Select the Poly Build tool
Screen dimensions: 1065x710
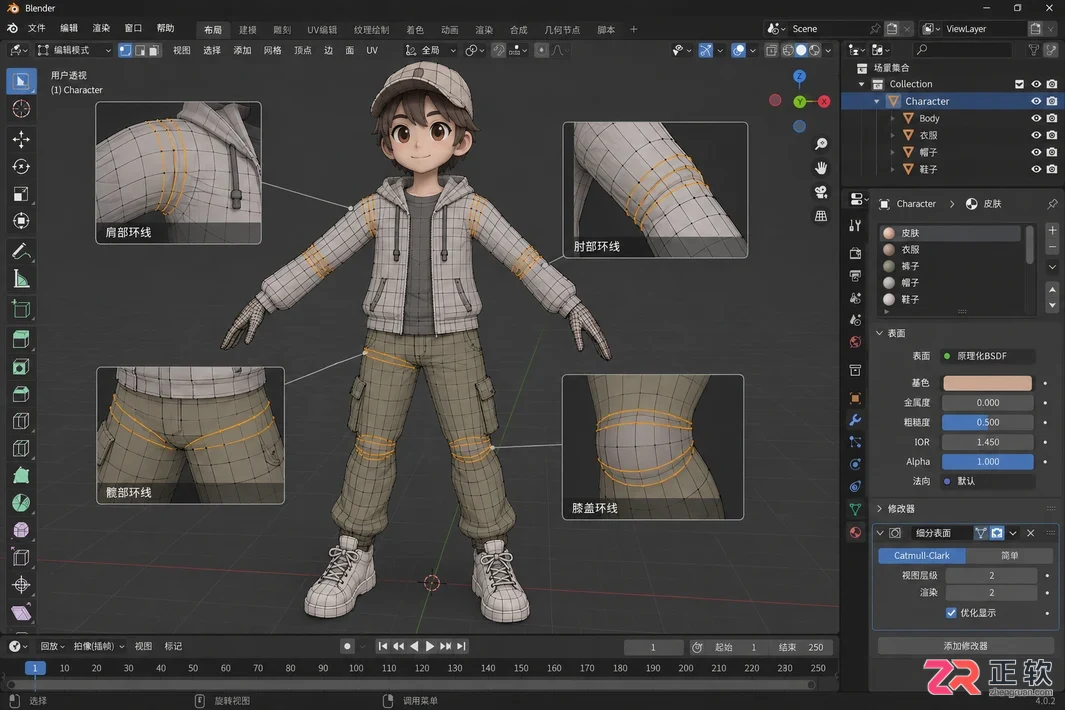click(21, 476)
